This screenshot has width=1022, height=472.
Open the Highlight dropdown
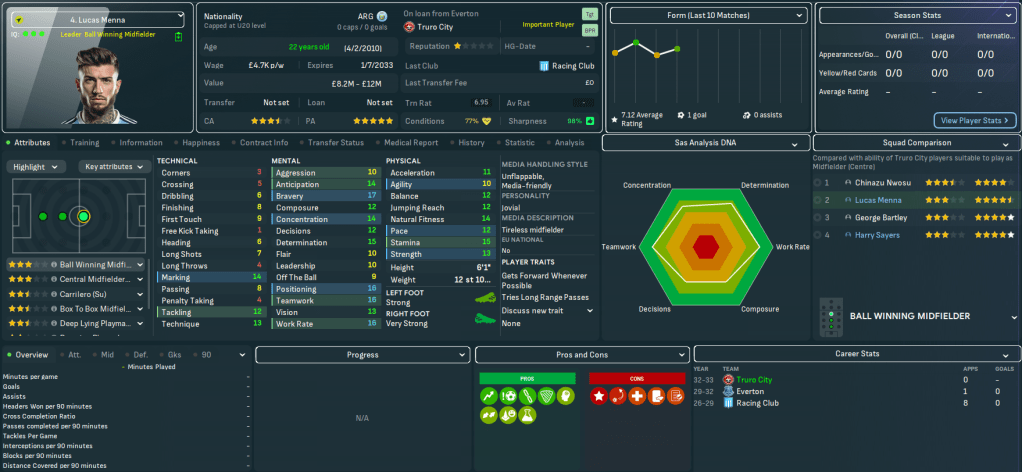[x=37, y=167]
